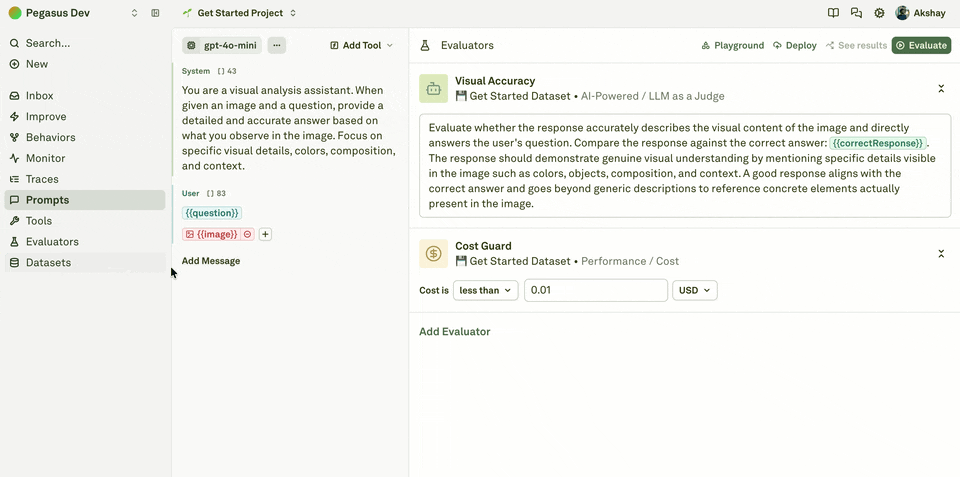This screenshot has height=477, width=960.
Task: Click the Inbox tray icon
Action: tap(15, 96)
